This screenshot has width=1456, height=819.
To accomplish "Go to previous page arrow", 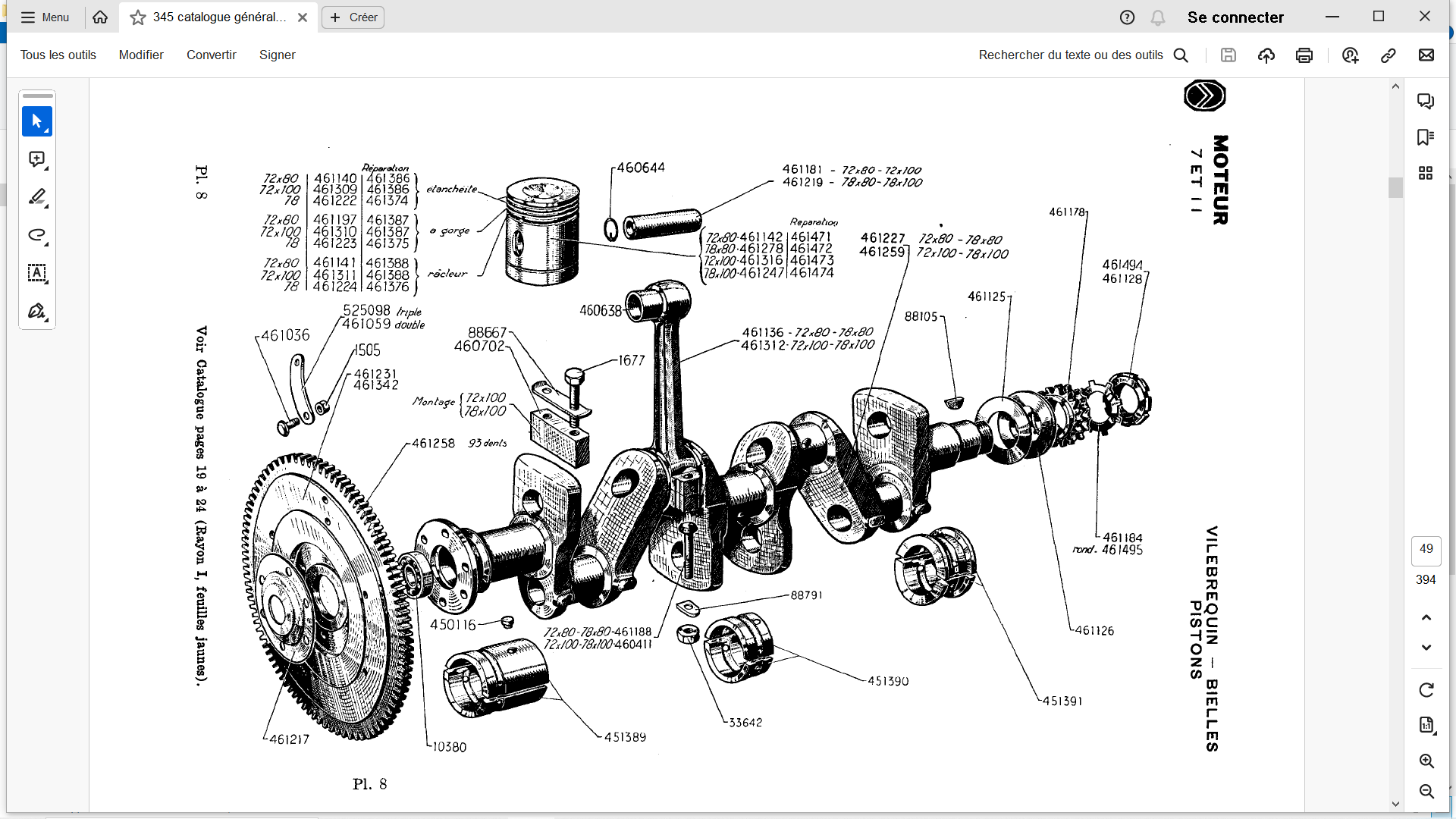I will (x=1426, y=618).
